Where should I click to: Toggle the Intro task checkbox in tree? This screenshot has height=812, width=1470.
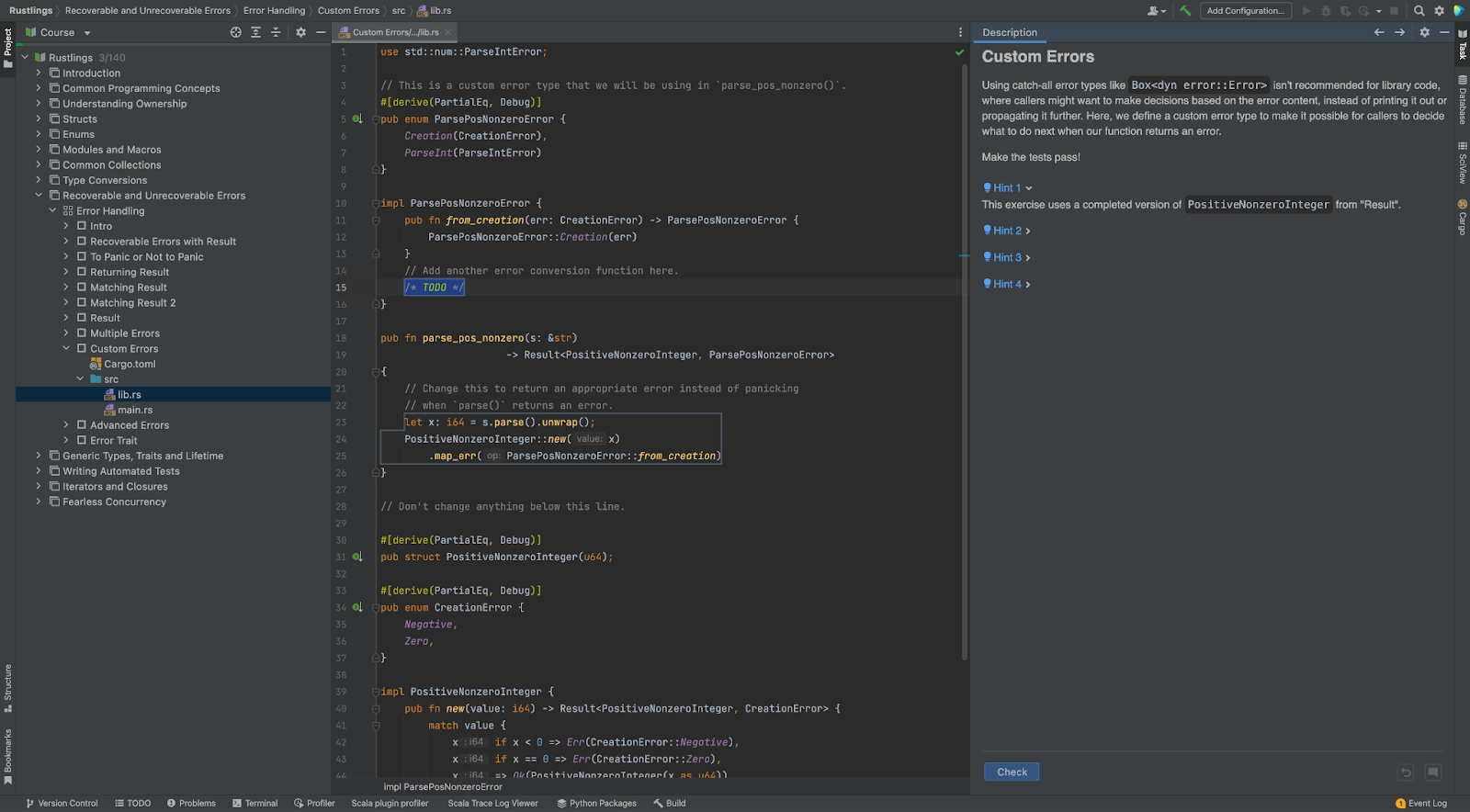(82, 226)
